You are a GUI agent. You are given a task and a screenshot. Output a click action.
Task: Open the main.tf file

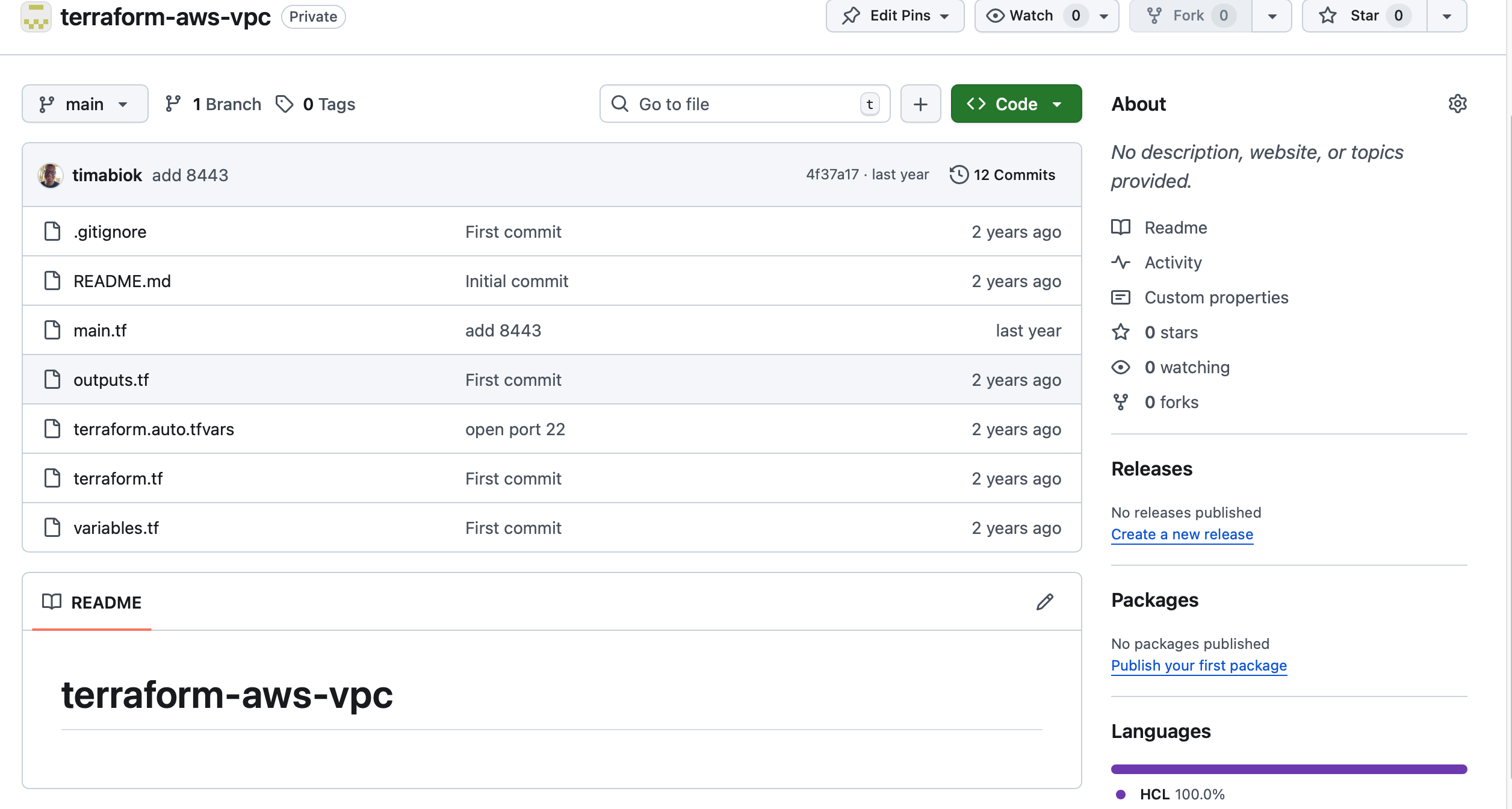100,330
